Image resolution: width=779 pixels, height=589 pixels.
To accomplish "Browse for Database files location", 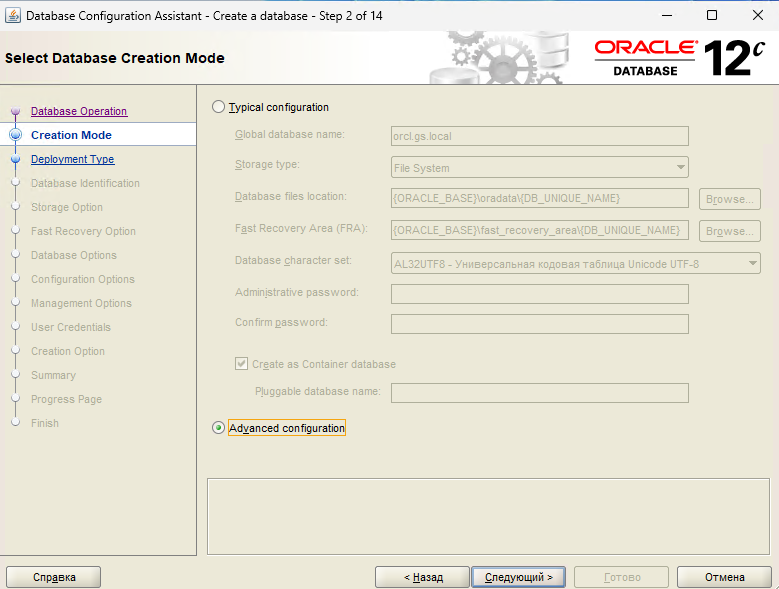I will tap(729, 199).
